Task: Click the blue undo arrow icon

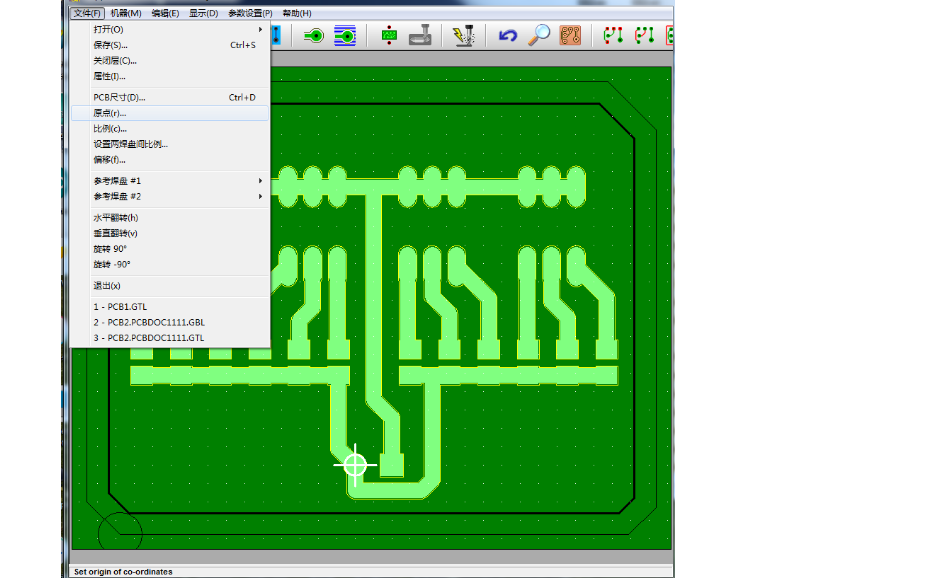Action: (x=508, y=36)
